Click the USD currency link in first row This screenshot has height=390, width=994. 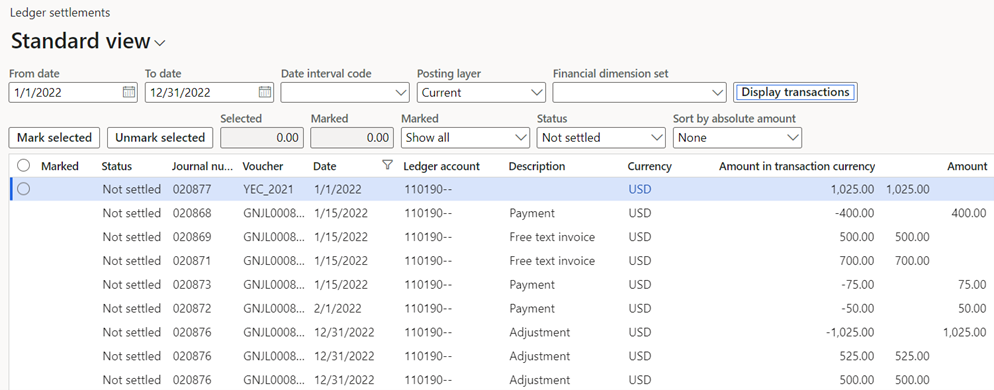tap(640, 189)
